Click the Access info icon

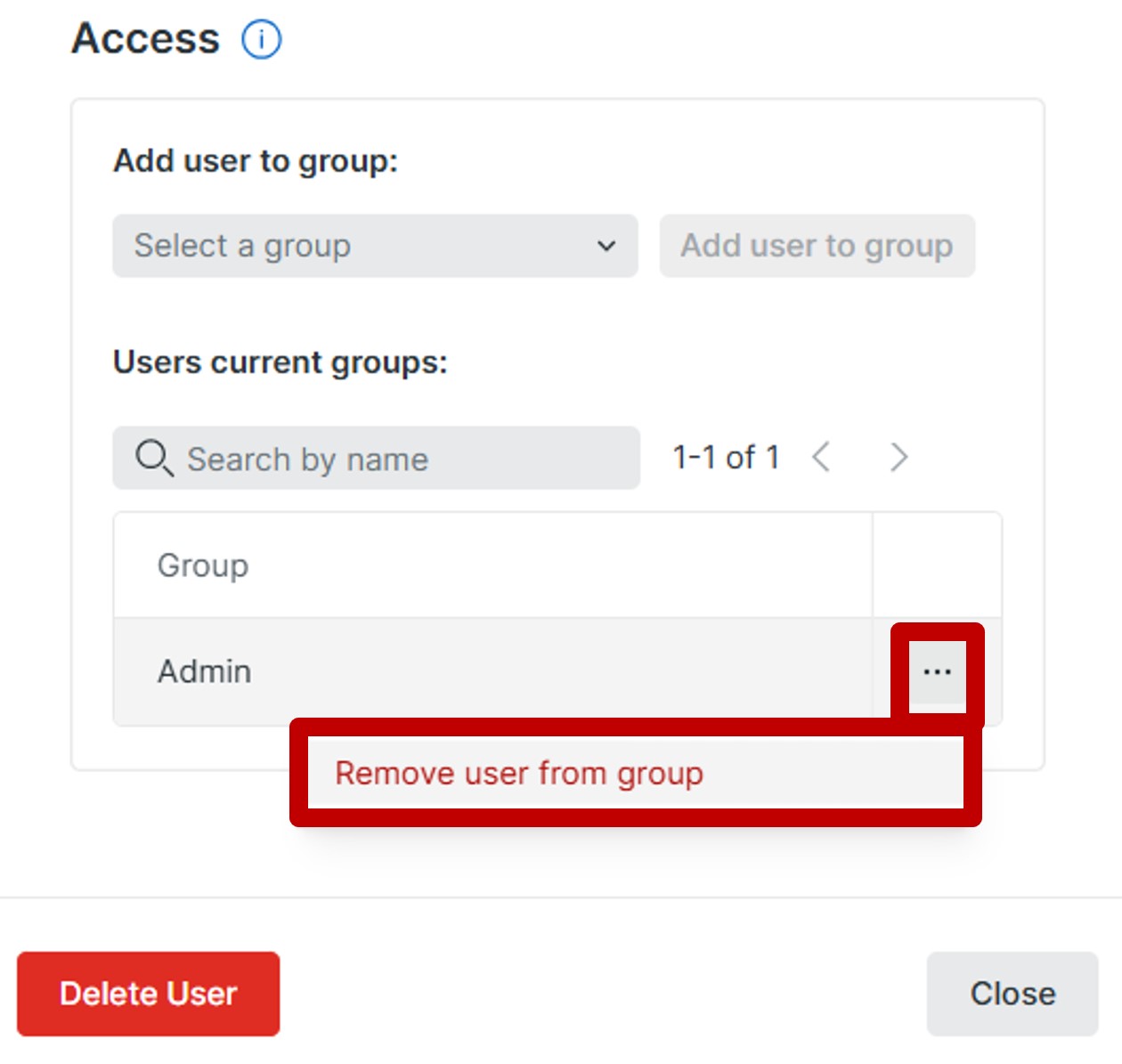(x=262, y=40)
